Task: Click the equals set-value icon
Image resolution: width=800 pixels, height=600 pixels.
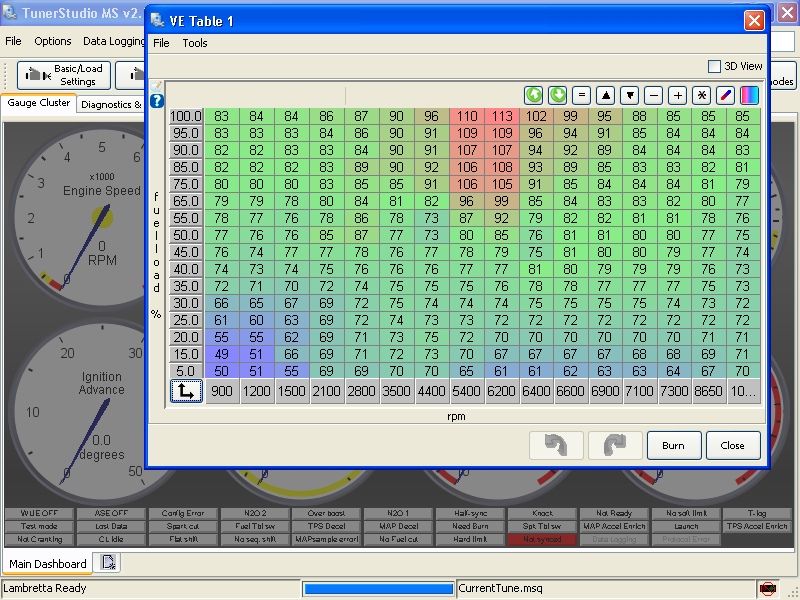Action: 581,95
